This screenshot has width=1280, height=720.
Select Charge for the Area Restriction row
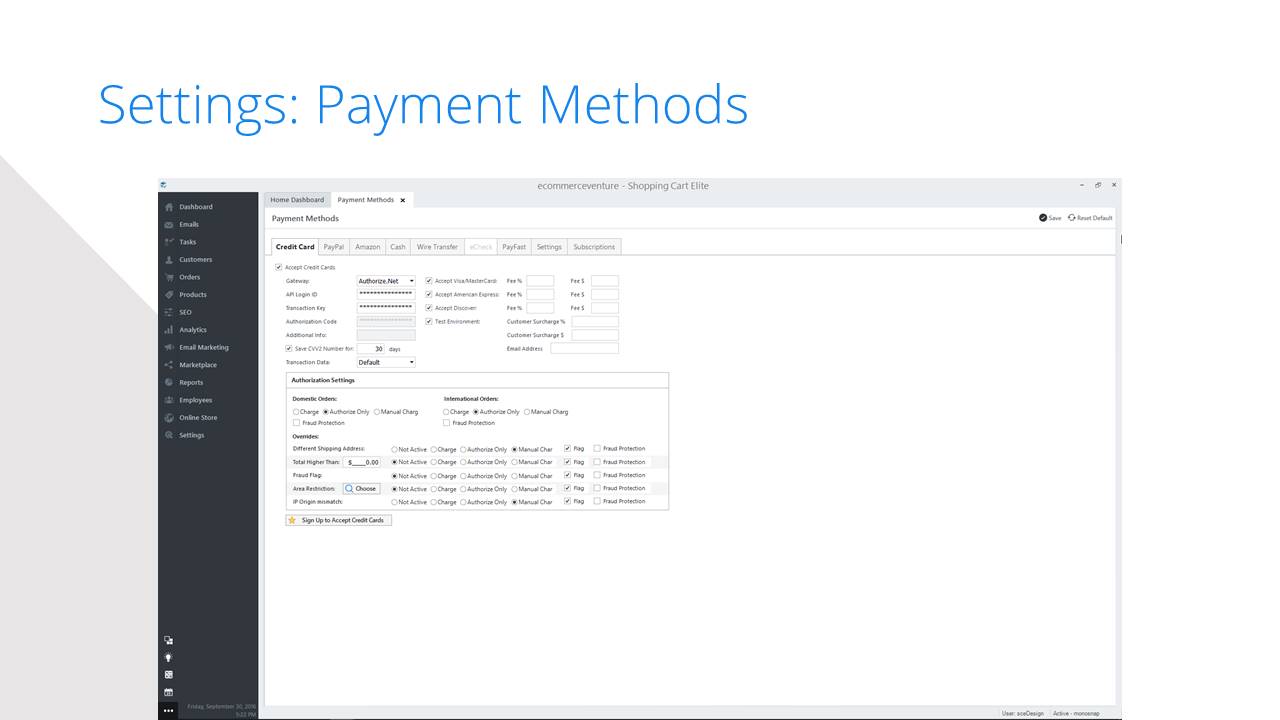point(434,489)
